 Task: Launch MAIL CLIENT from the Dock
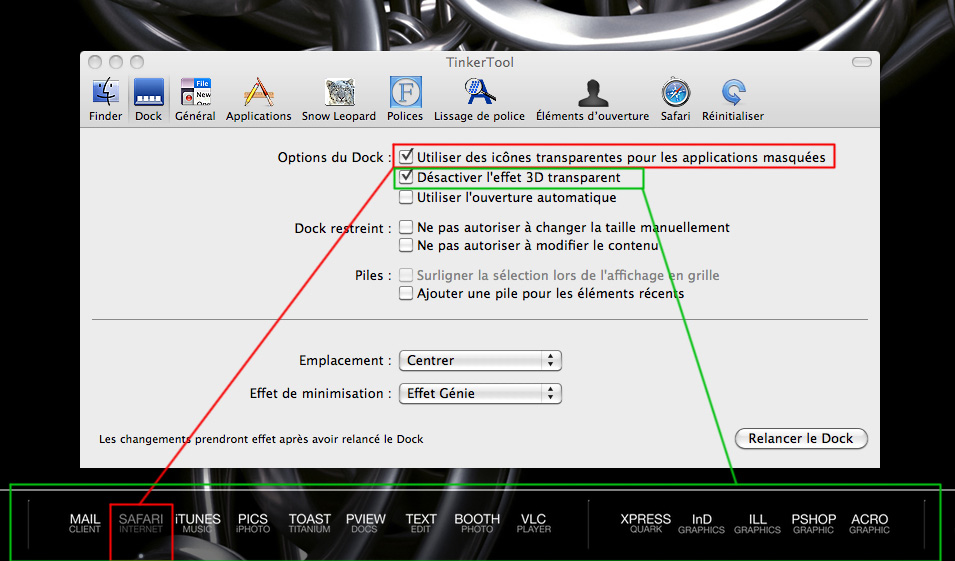(x=85, y=523)
